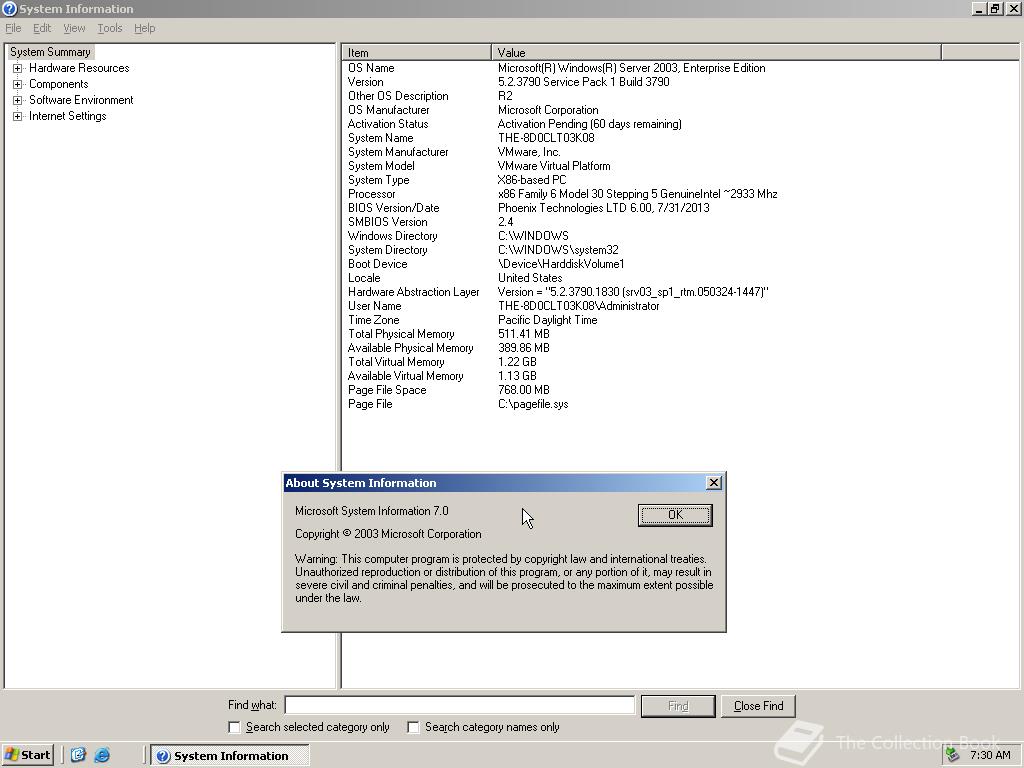Click the Close Find button

pyautogui.click(x=758, y=706)
